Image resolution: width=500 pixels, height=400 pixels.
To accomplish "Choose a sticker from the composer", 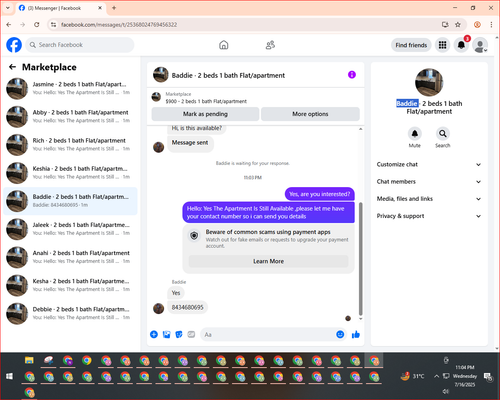I will click(x=179, y=334).
